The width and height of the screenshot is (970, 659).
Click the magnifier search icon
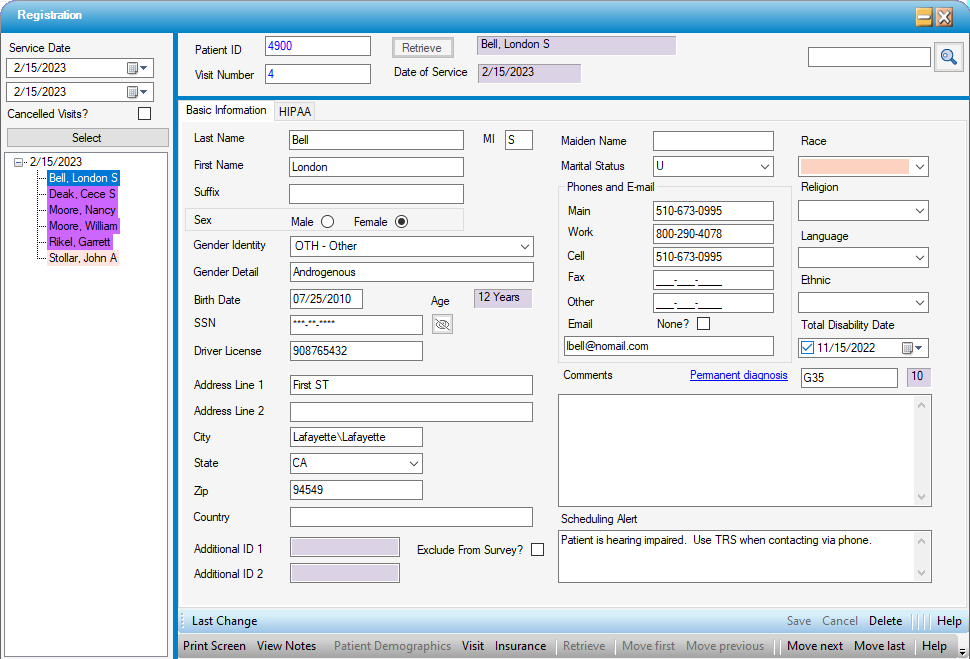[x=948, y=58]
